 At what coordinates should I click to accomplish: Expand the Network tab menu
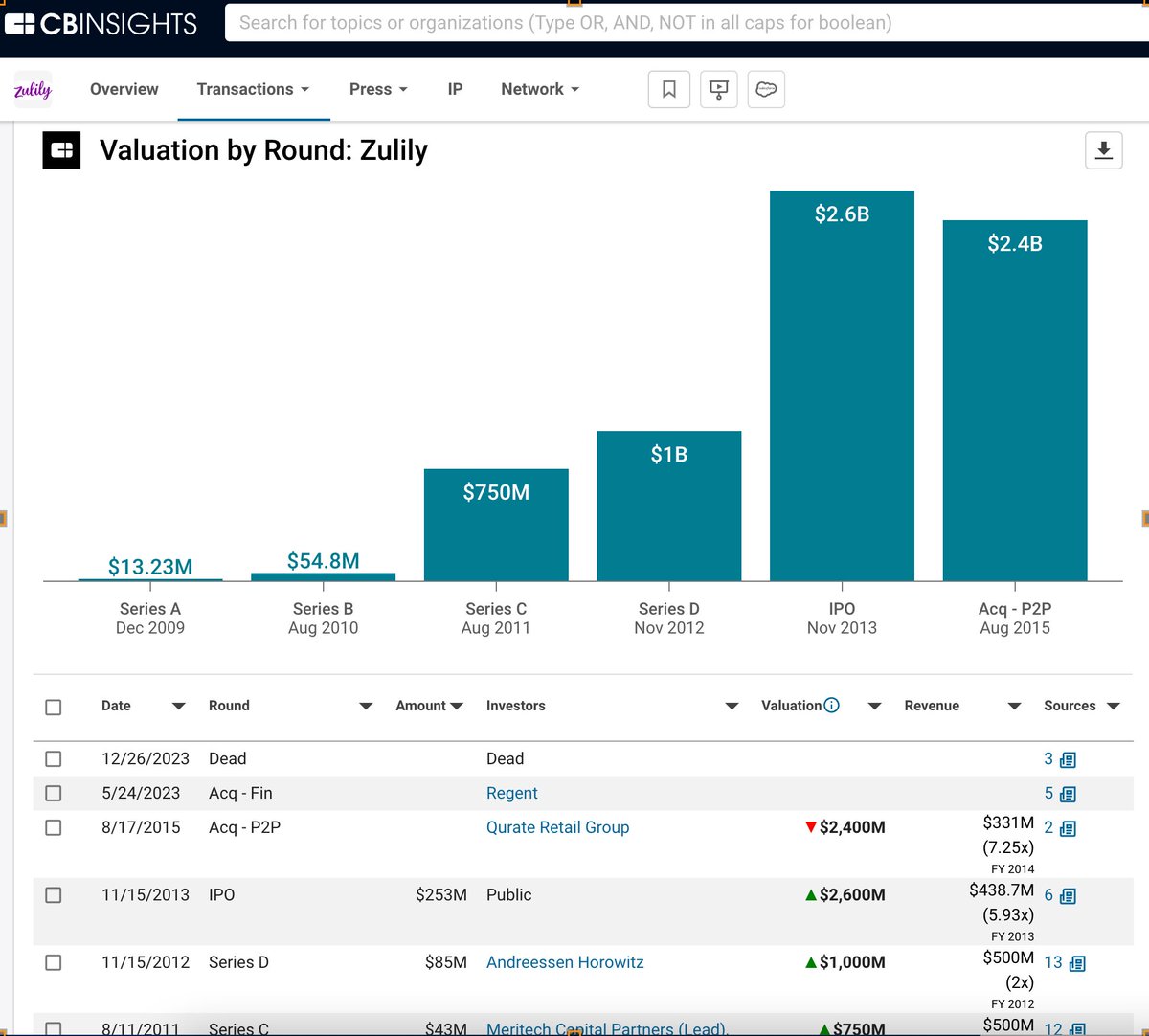[x=540, y=89]
